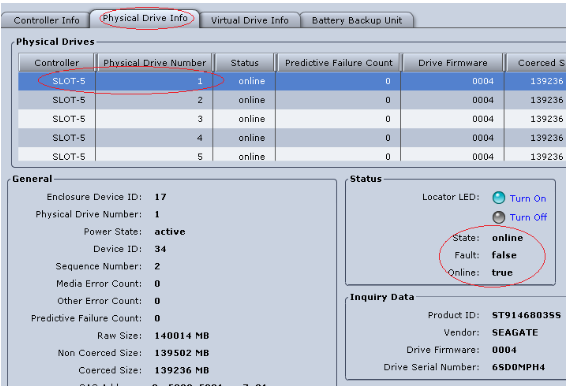
Task: Open the Controller Info tab
Action: point(46,20)
